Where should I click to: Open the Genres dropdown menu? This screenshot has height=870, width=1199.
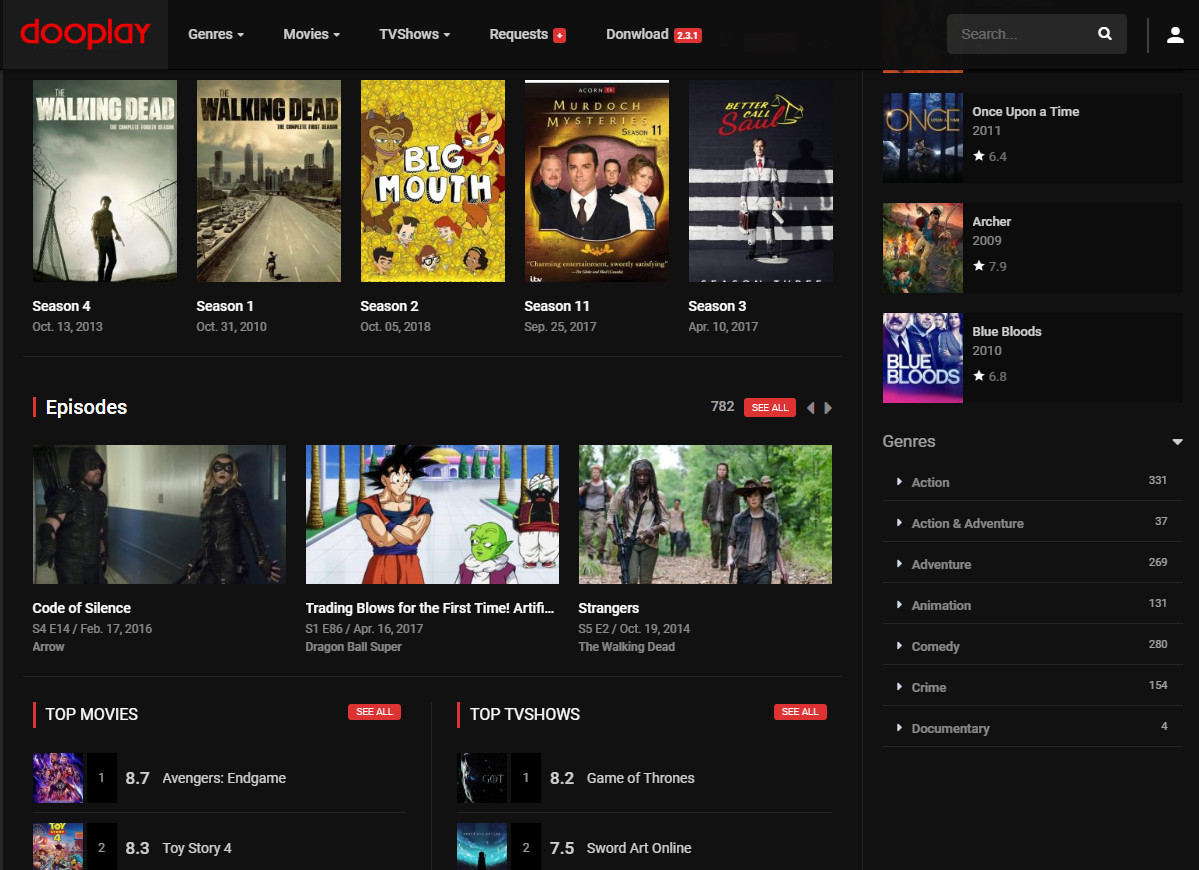(x=216, y=34)
